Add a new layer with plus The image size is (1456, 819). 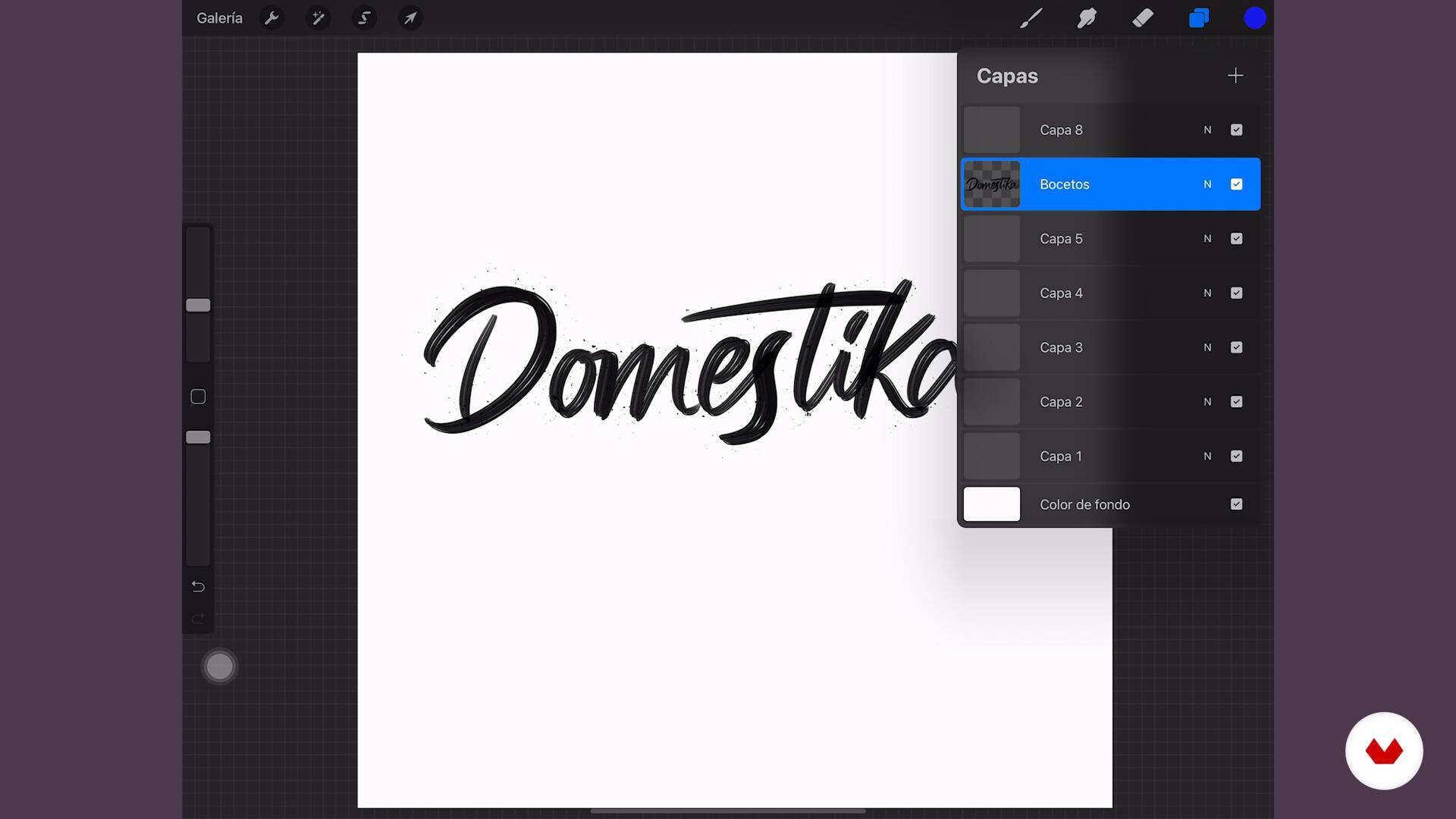(1235, 75)
